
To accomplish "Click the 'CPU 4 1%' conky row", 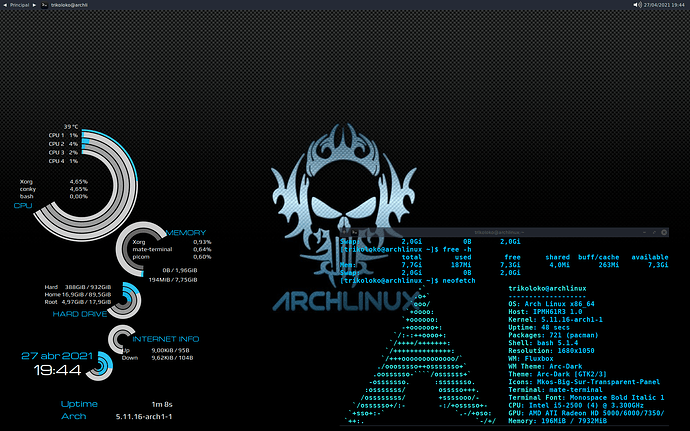I will click(x=63, y=161).
